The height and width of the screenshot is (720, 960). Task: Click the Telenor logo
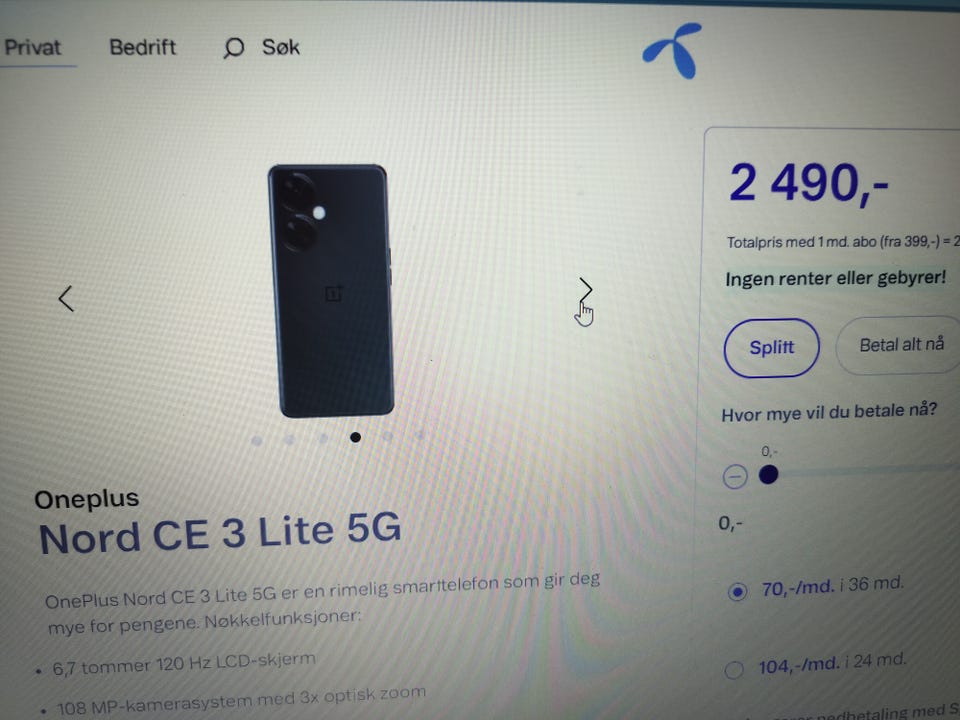[672, 50]
